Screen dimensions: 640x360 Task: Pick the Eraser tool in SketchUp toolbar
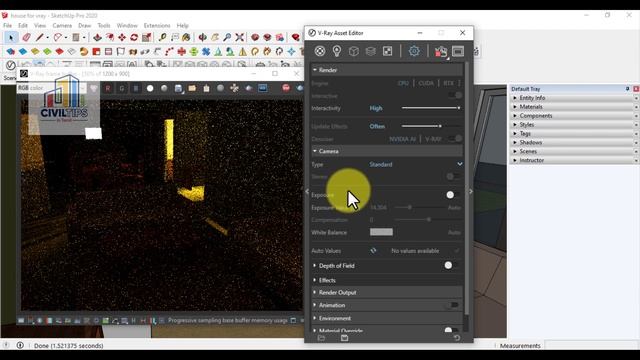[26, 38]
